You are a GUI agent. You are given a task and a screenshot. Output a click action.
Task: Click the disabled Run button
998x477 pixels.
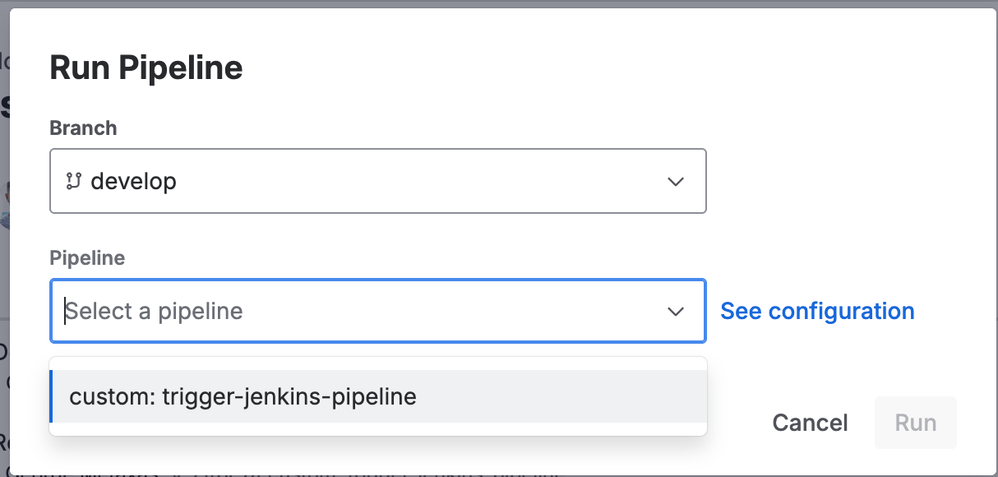click(915, 423)
